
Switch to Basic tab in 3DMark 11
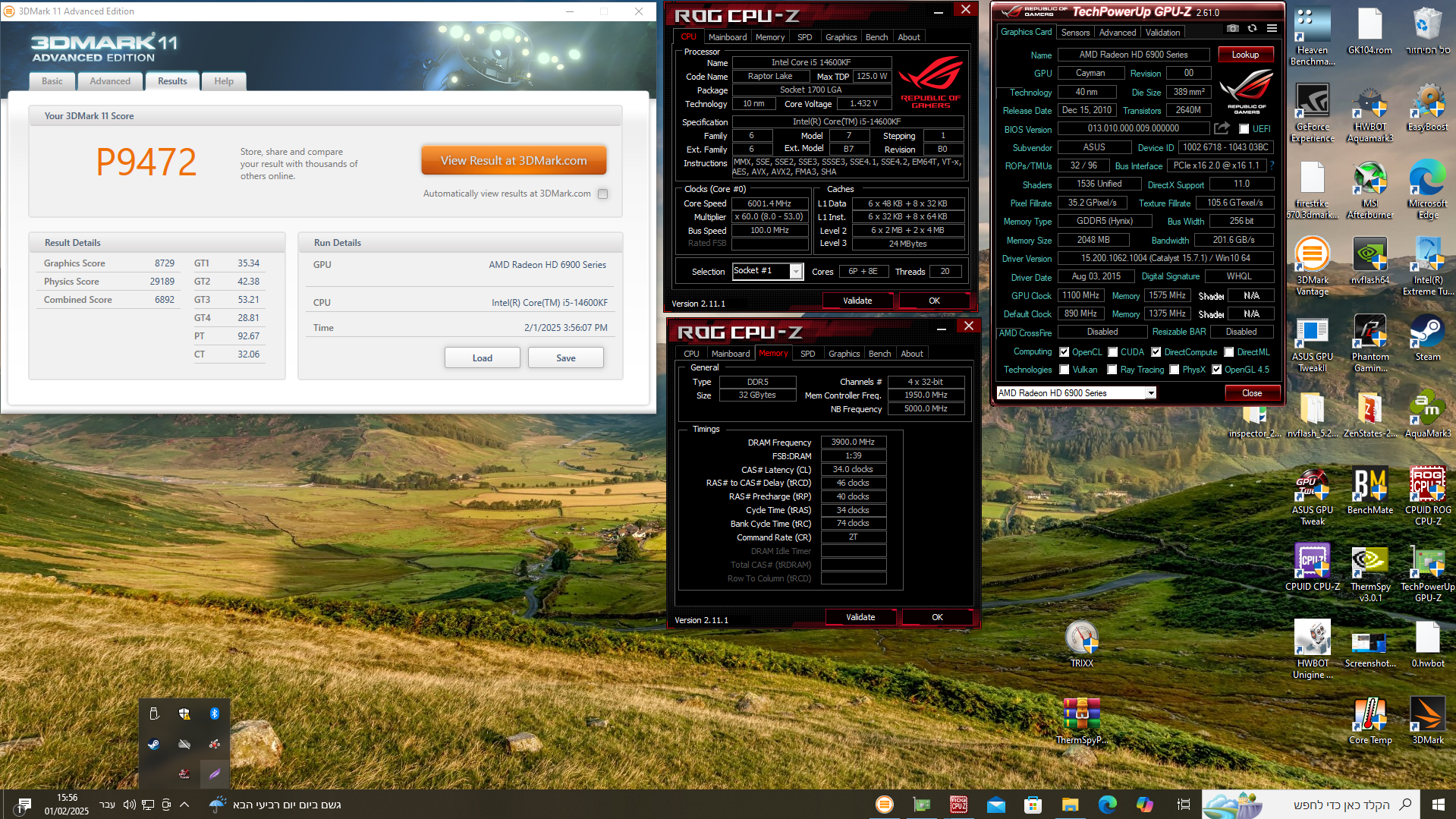pos(52,81)
